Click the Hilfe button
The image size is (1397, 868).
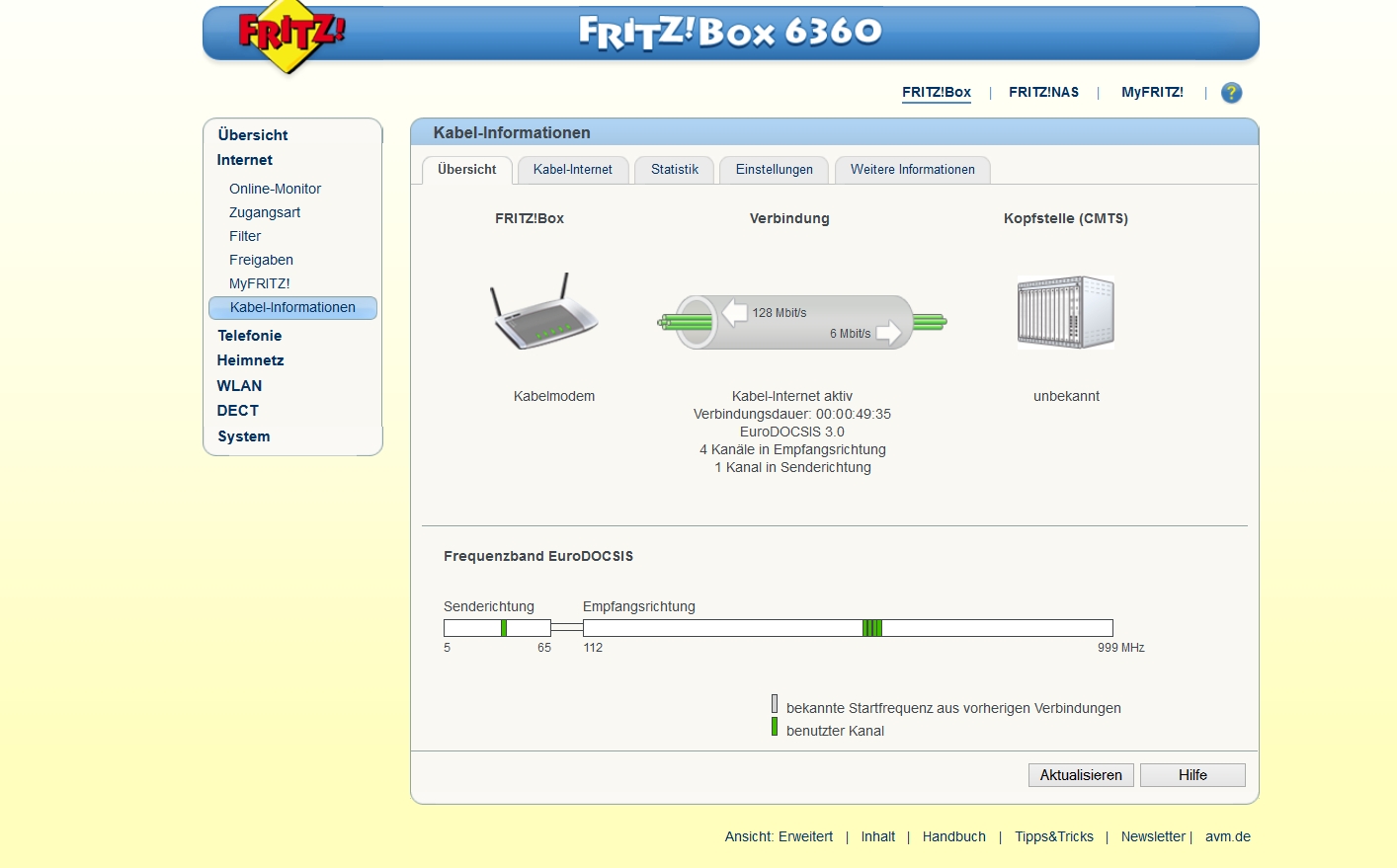pos(1192,775)
